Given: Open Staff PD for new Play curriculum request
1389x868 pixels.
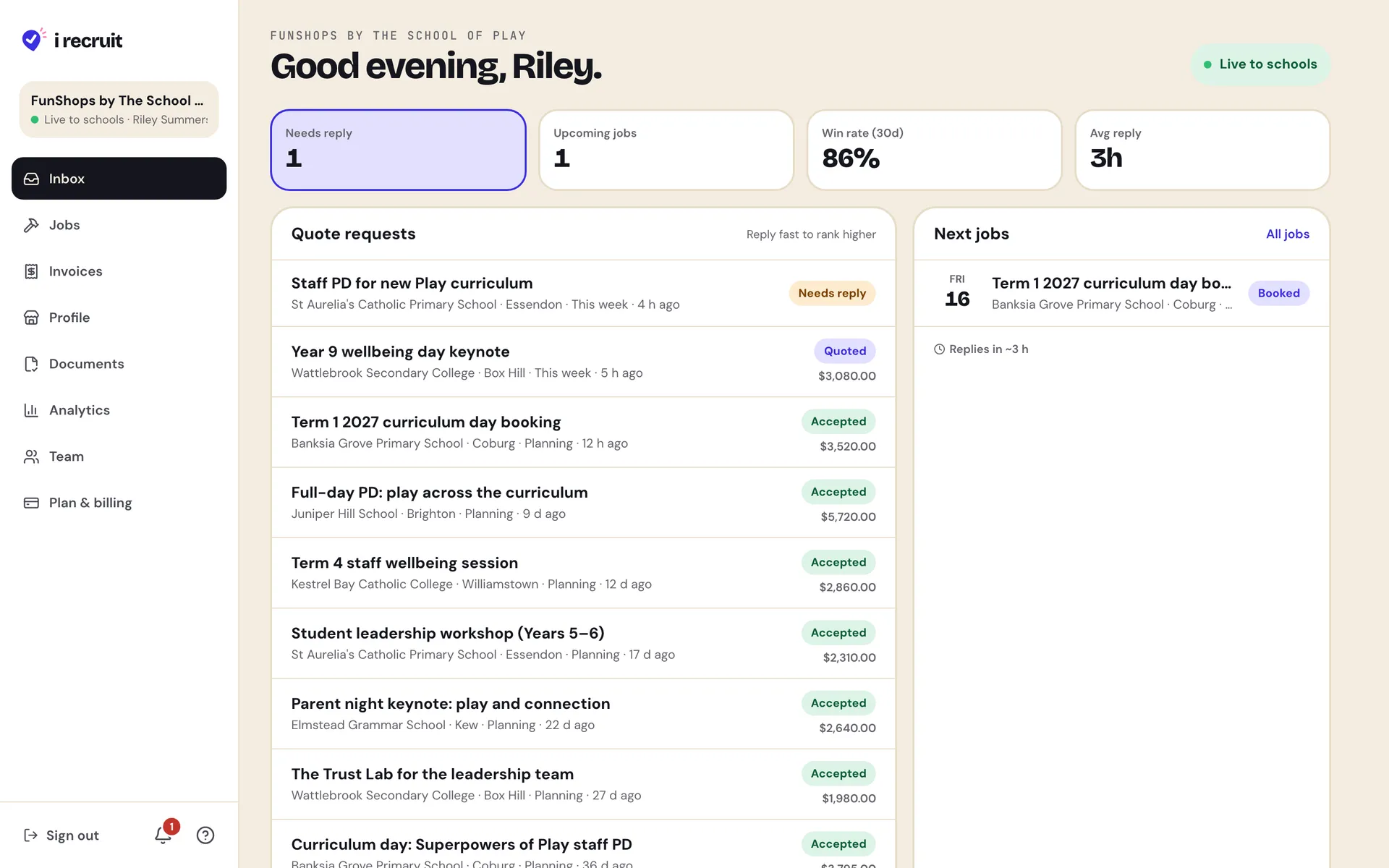Looking at the screenshot, I should [583, 293].
